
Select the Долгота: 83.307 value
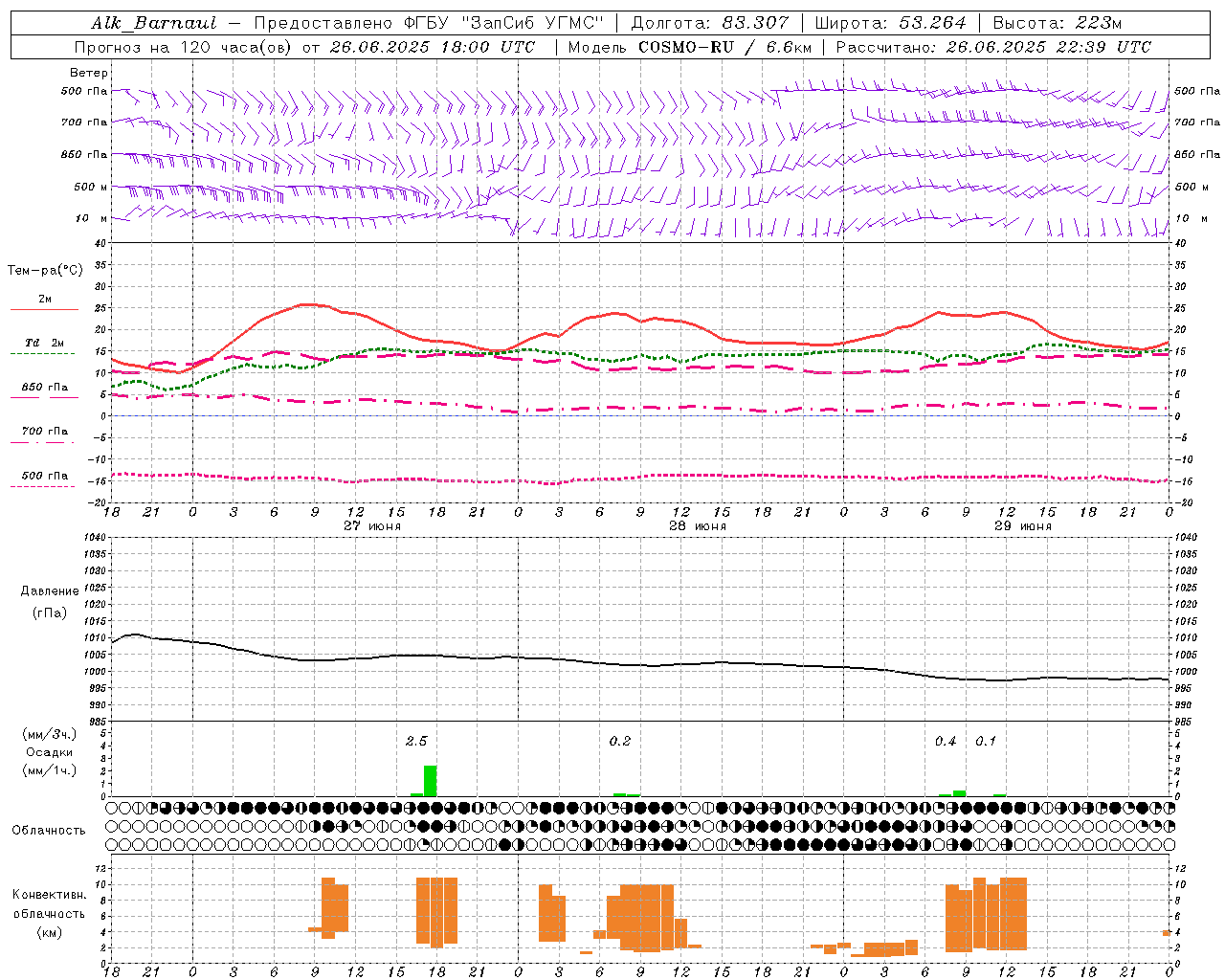point(710,23)
